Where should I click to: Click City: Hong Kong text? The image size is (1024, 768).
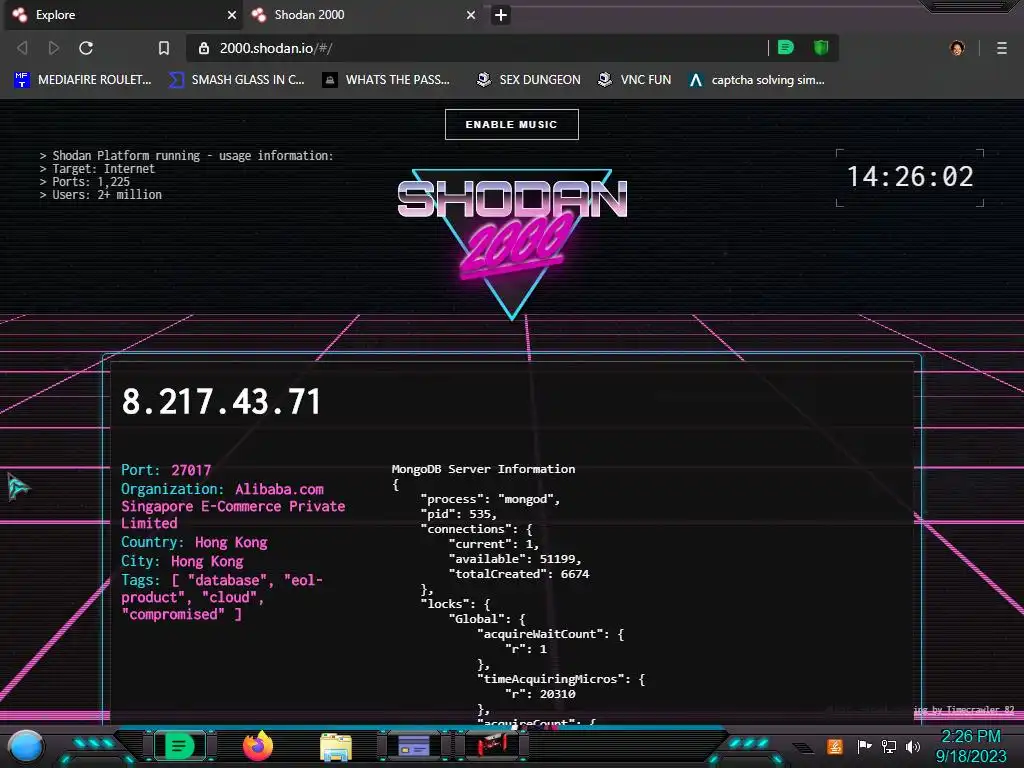182,561
